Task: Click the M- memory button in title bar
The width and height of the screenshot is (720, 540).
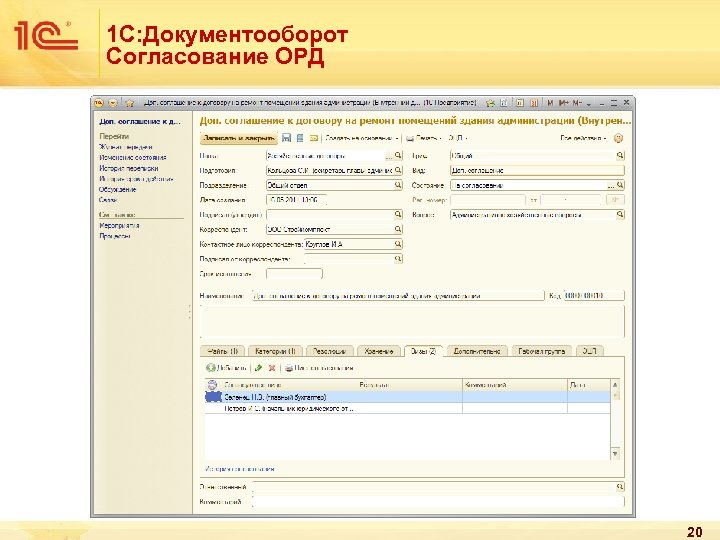Action: pos(577,103)
